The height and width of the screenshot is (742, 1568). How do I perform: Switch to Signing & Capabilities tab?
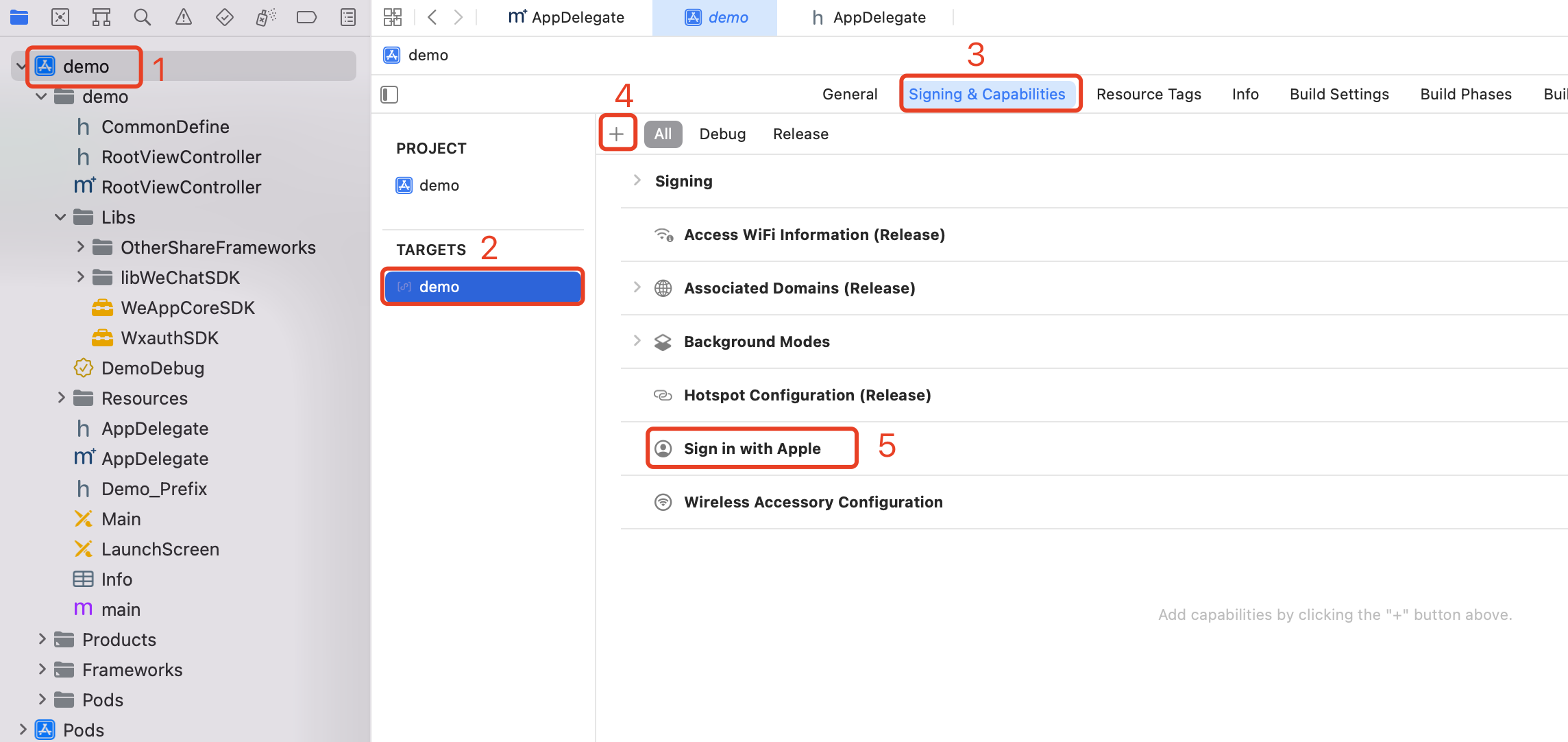987,94
